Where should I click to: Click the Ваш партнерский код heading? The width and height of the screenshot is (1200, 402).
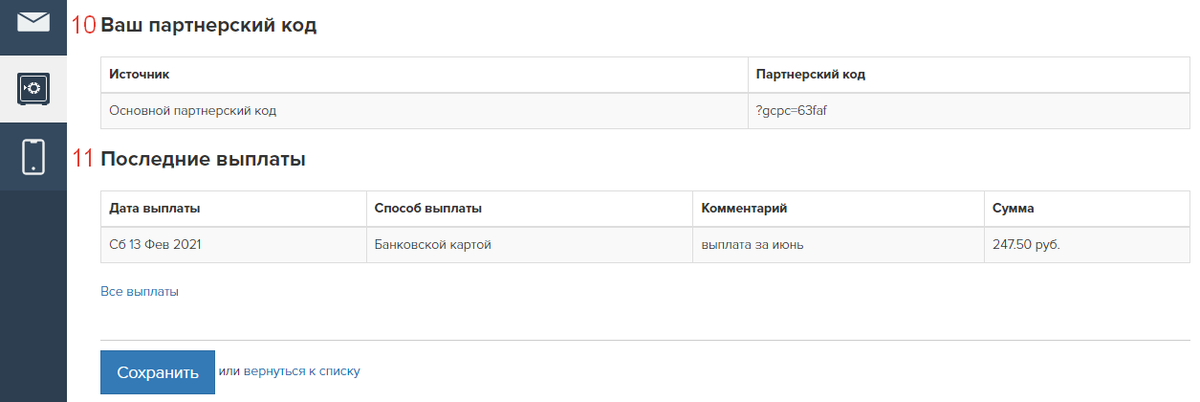[x=209, y=26]
